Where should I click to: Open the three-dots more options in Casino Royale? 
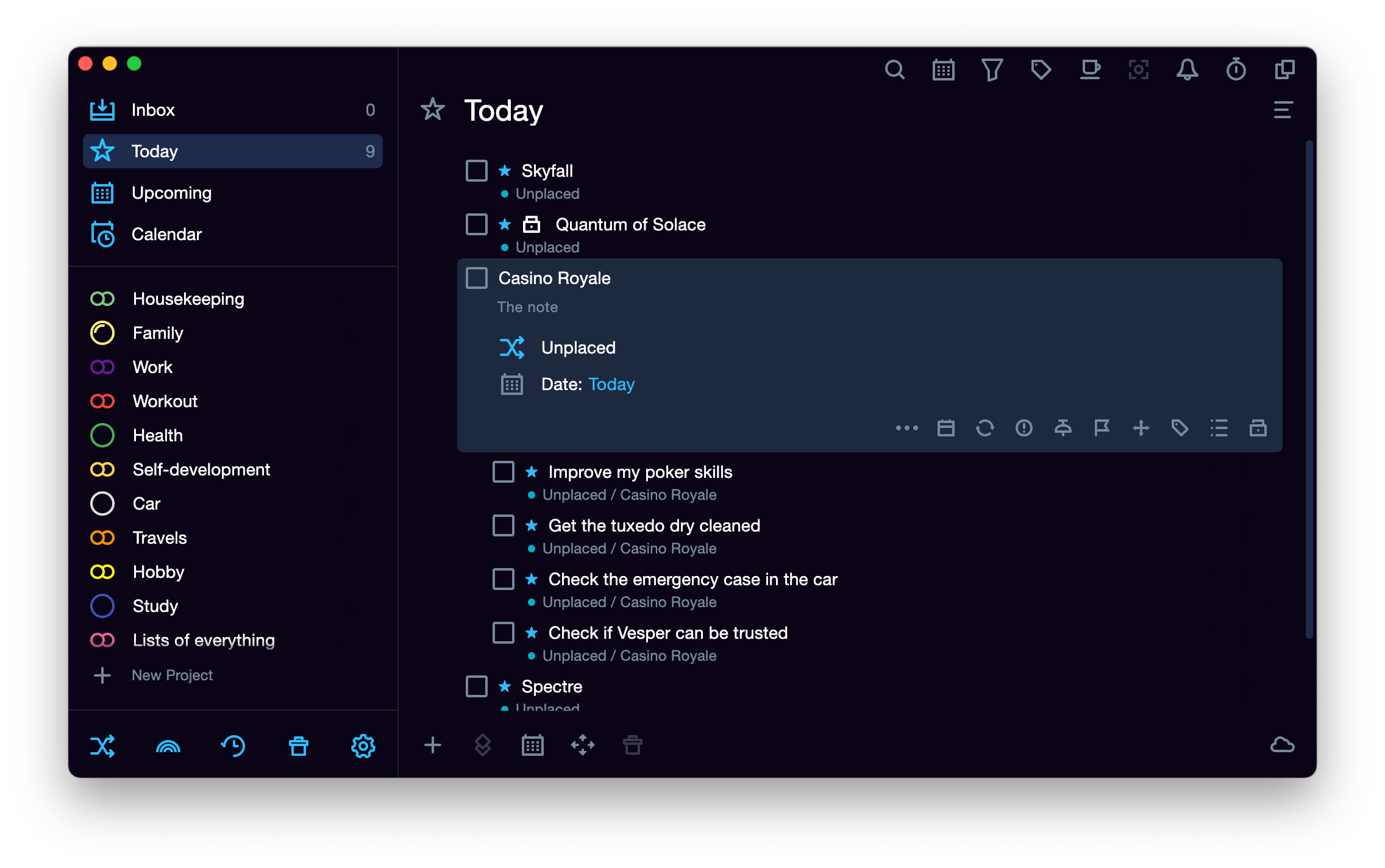pyautogui.click(x=906, y=429)
